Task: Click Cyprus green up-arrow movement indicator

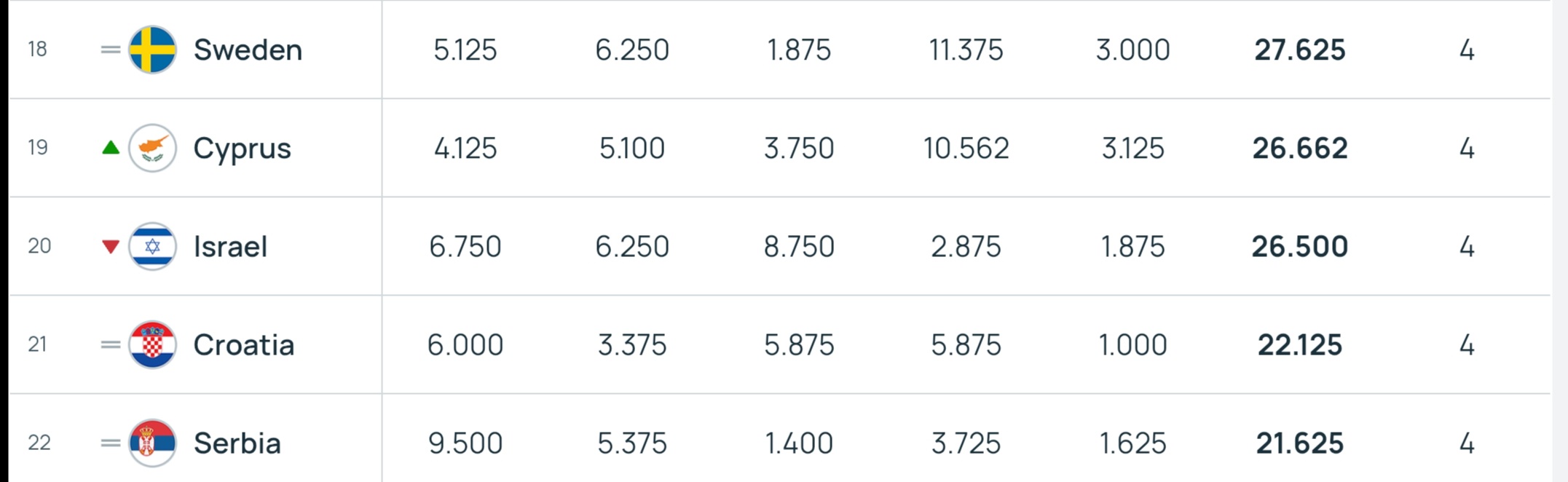Action: pos(111,148)
